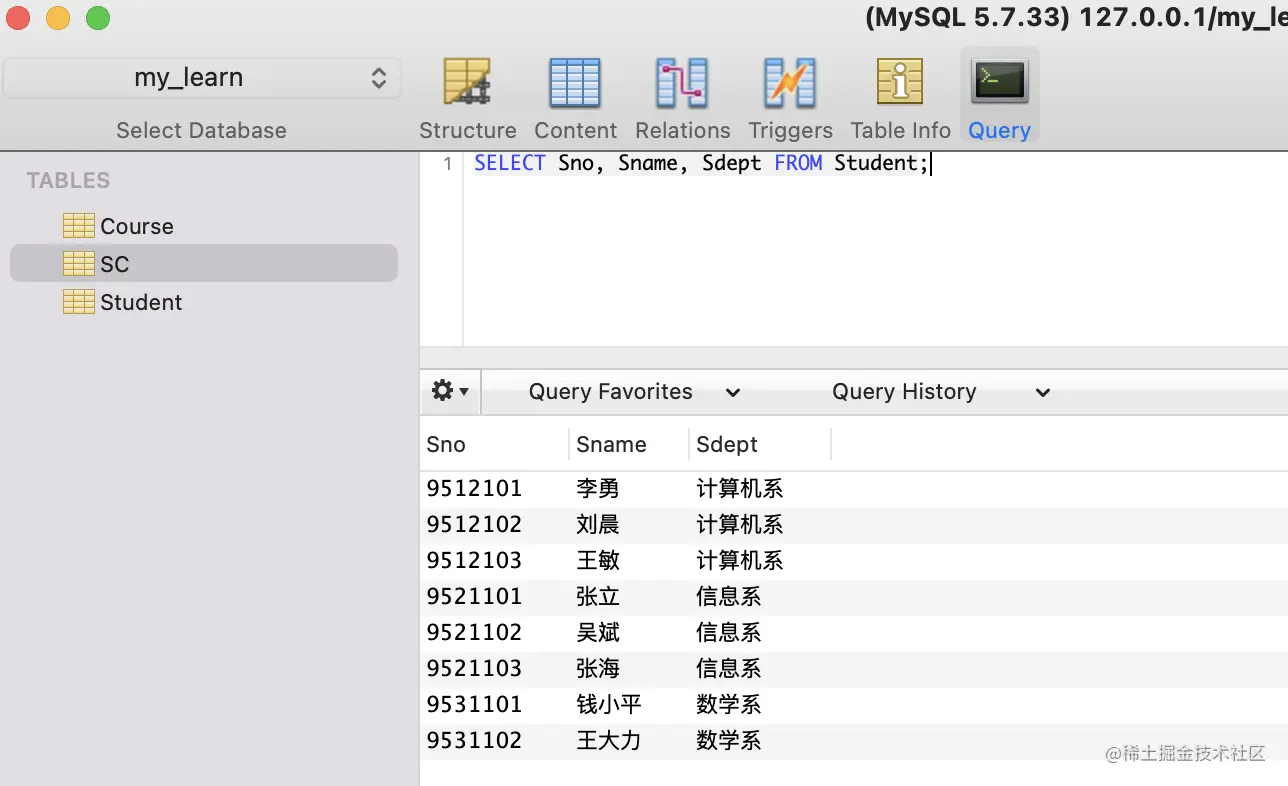The image size is (1288, 786).
Task: Select the name cell 张立
Action: (598, 597)
